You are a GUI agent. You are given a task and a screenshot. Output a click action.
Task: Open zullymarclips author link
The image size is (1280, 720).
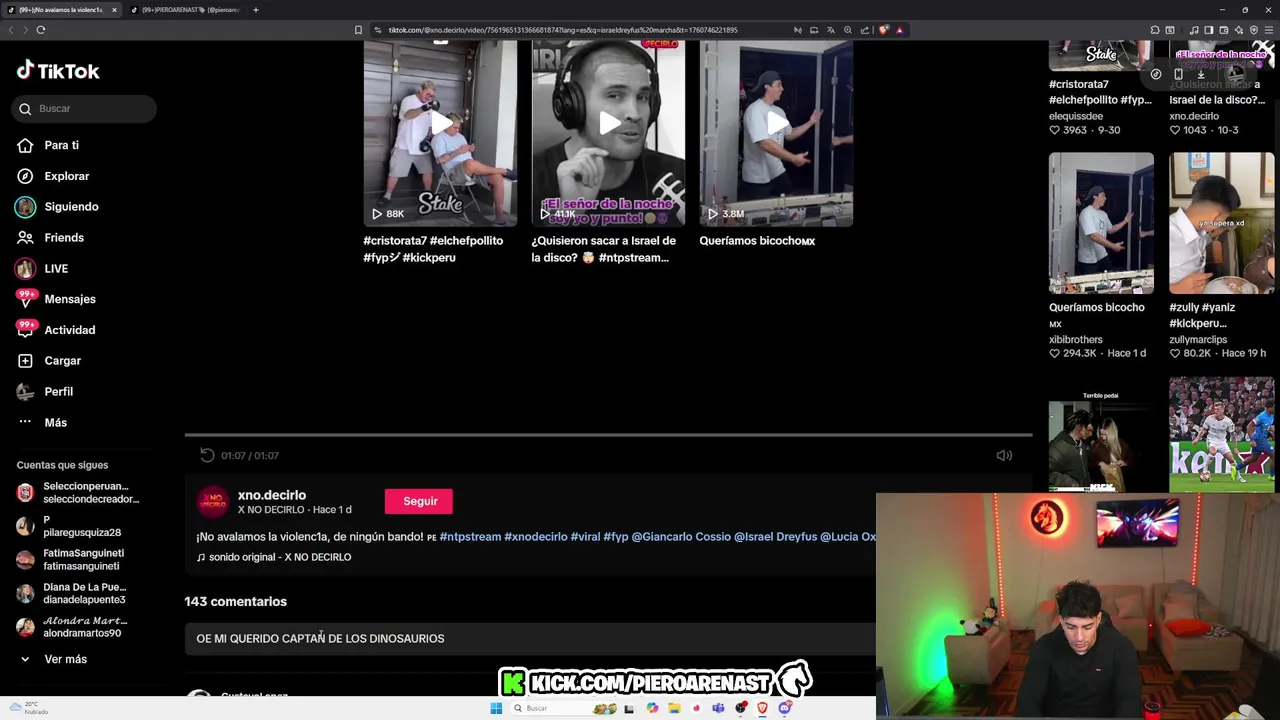click(1198, 340)
